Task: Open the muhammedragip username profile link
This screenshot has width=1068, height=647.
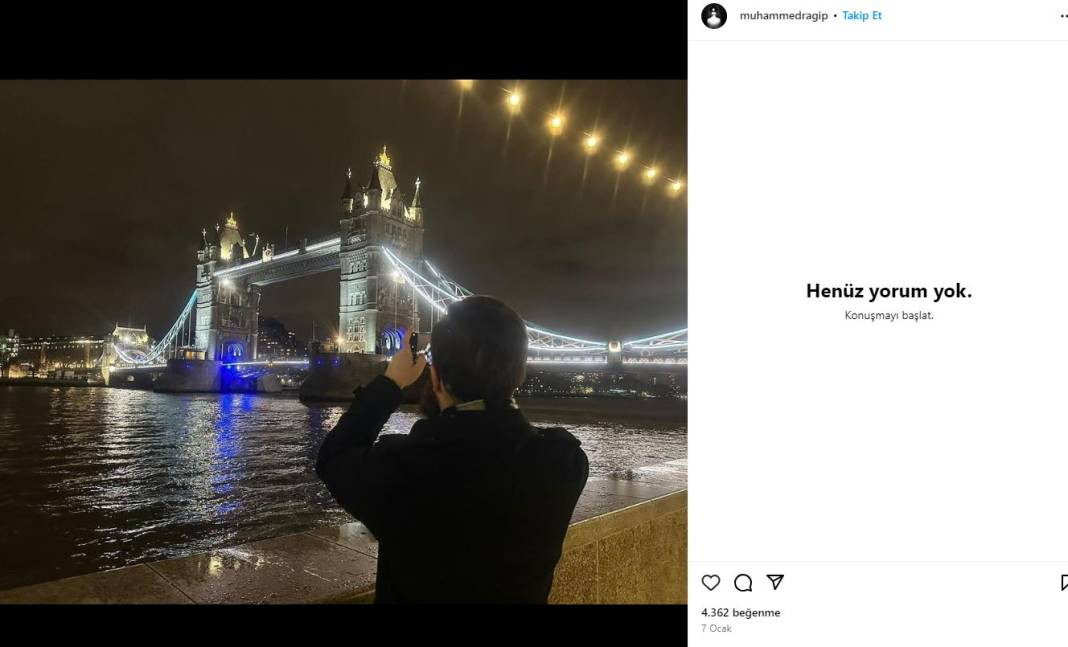Action: [x=783, y=16]
